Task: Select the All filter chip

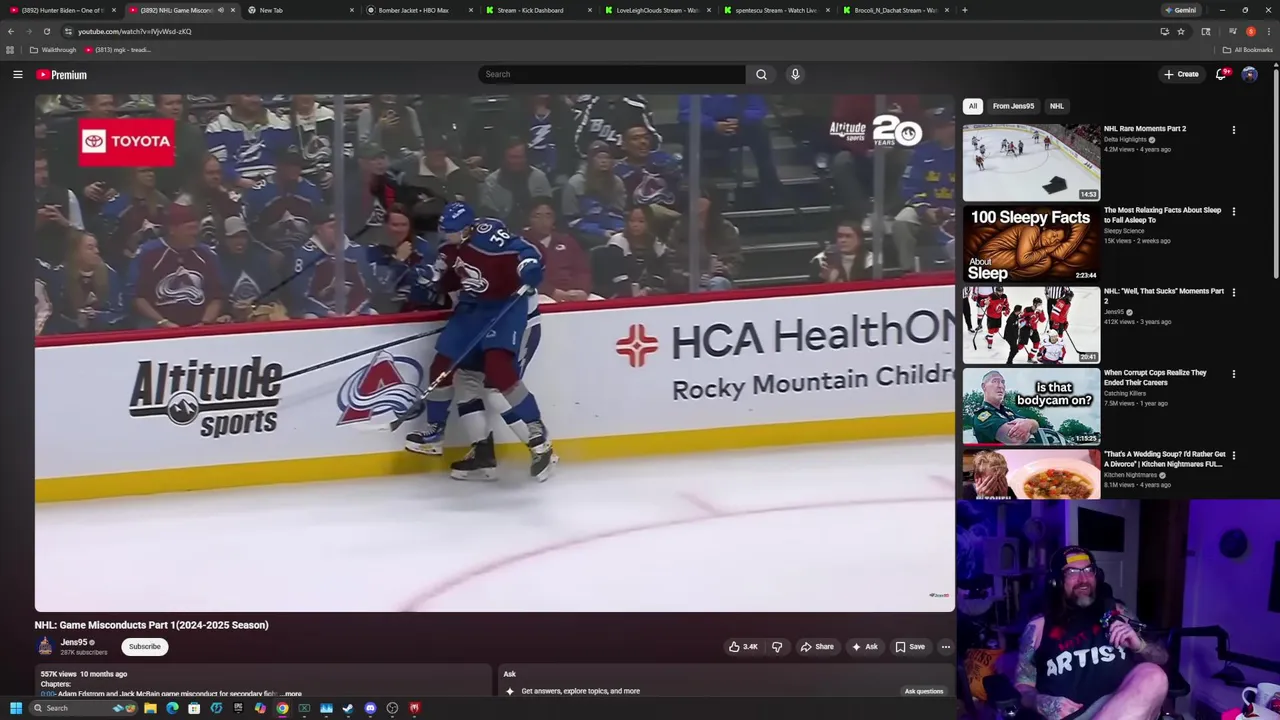Action: pyautogui.click(x=972, y=106)
